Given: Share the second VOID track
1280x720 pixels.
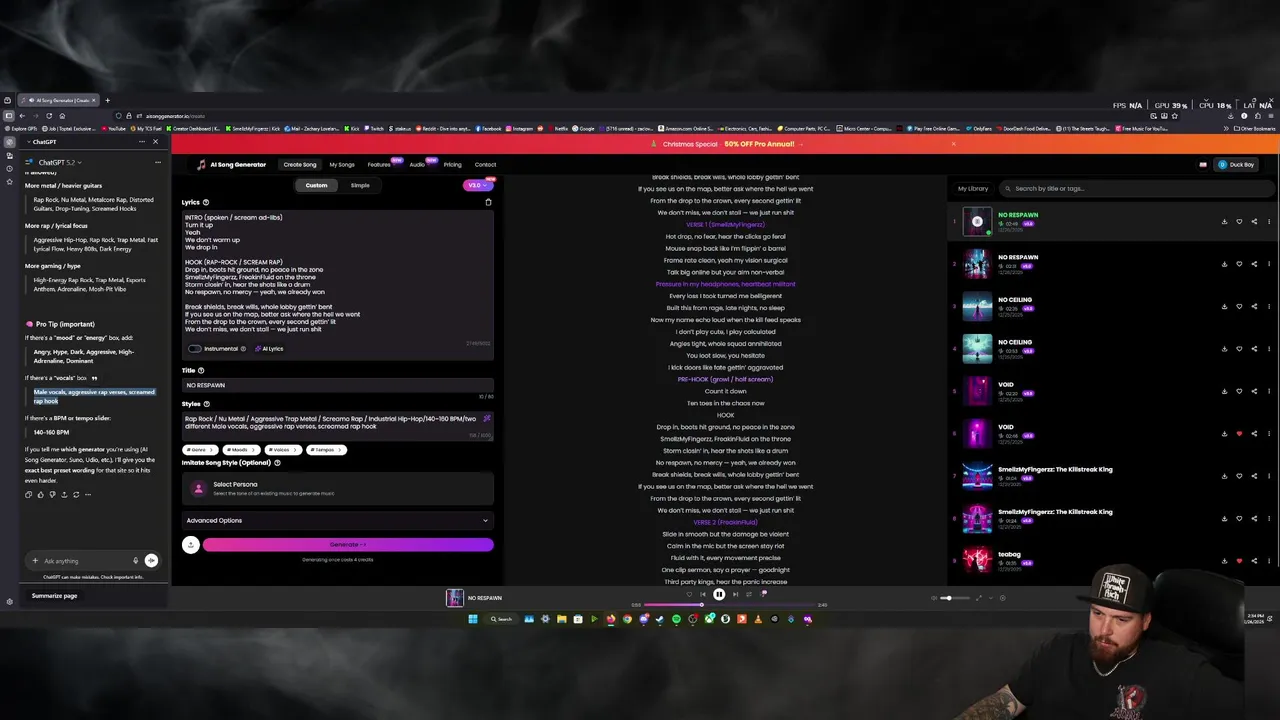Looking at the screenshot, I should click(1254, 434).
